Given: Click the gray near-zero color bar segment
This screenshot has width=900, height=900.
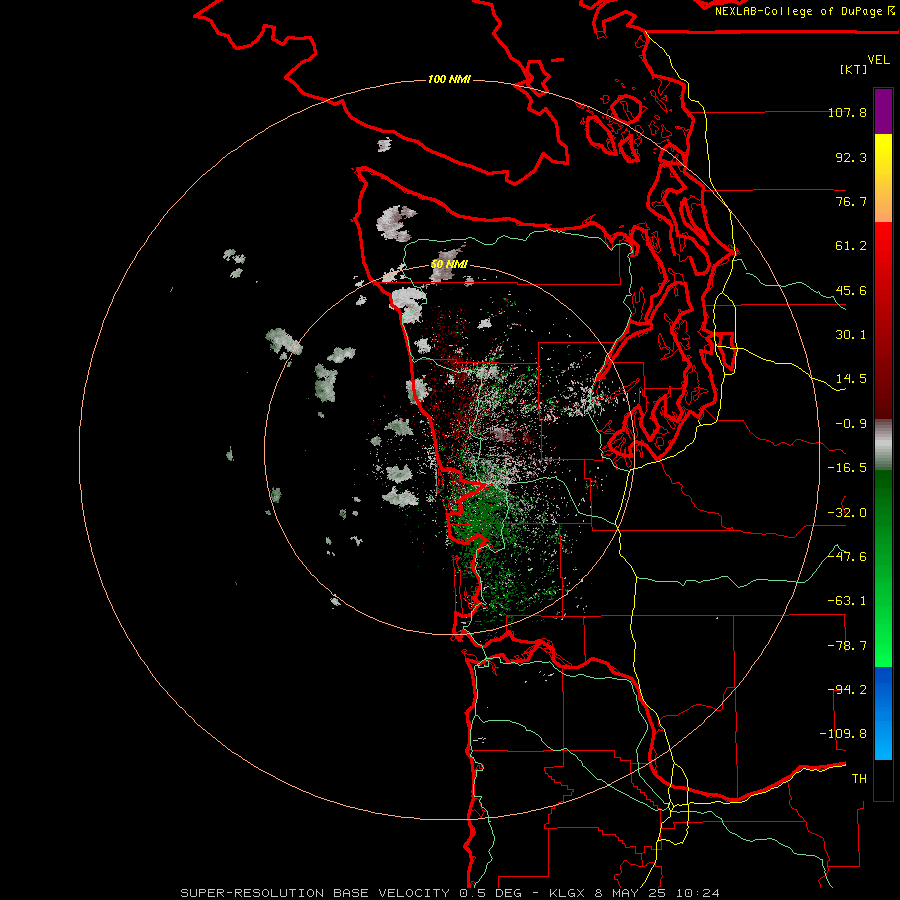Looking at the screenshot, I should pyautogui.click(x=883, y=445).
